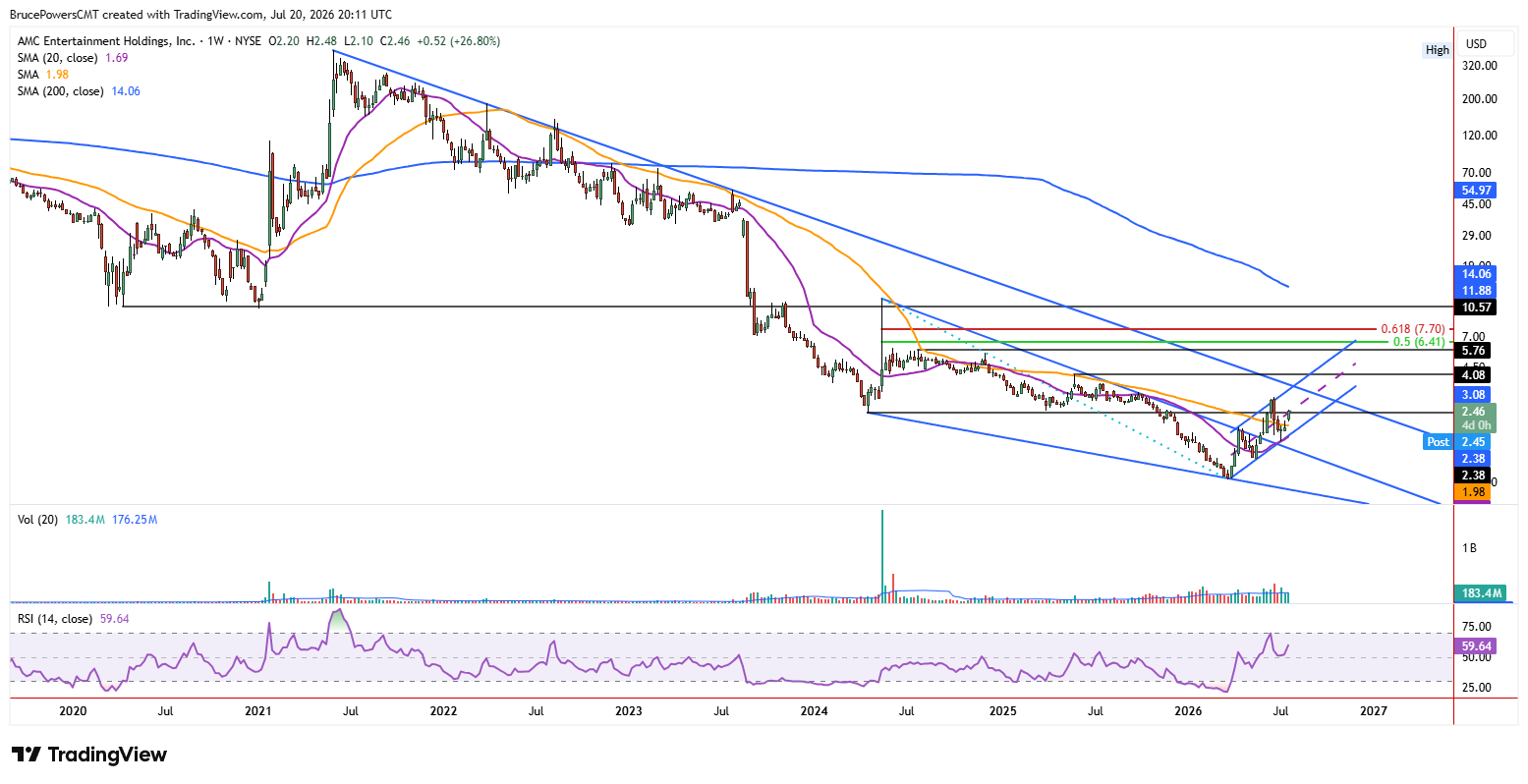
Task: Click the 1B volume scale value
Action: pos(1469,548)
